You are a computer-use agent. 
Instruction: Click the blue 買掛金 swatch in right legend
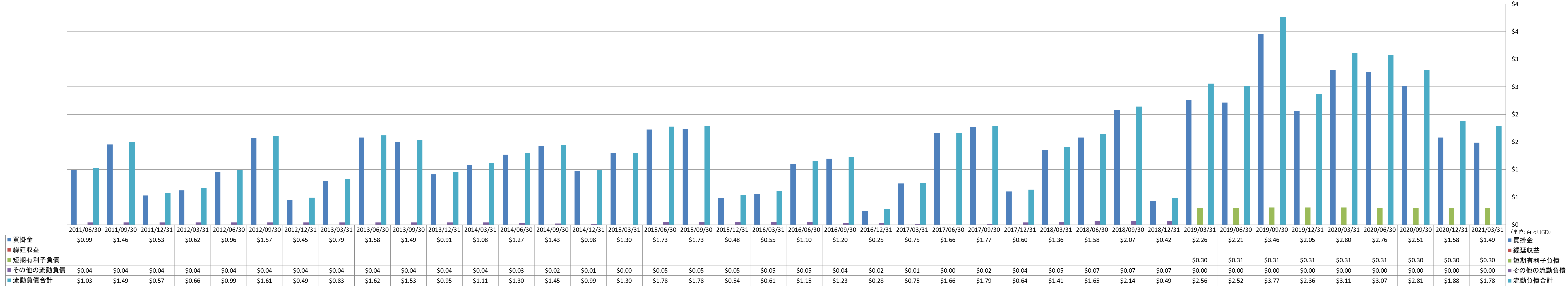point(1510,240)
